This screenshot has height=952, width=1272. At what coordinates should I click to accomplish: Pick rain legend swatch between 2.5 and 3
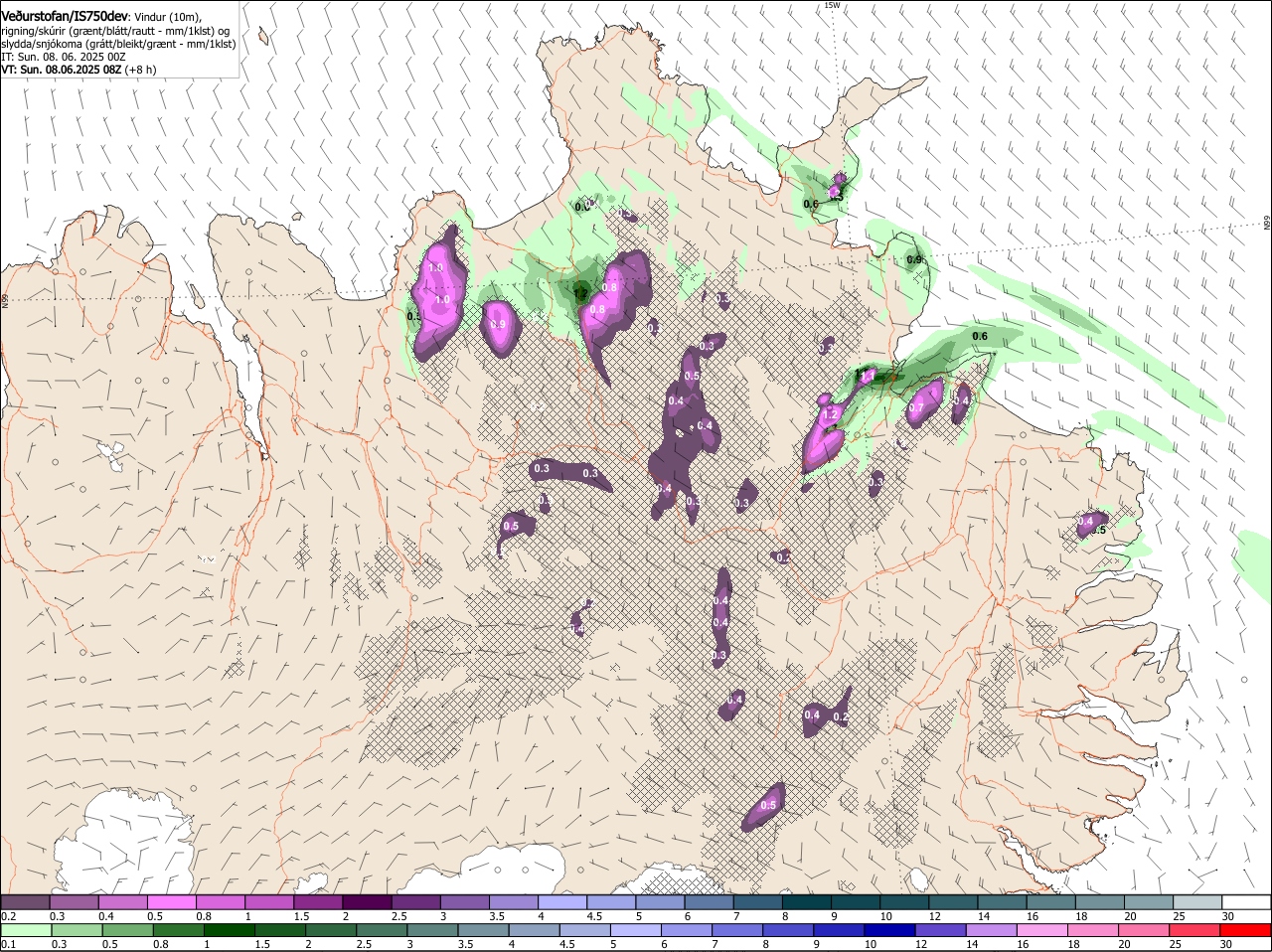(x=382, y=930)
